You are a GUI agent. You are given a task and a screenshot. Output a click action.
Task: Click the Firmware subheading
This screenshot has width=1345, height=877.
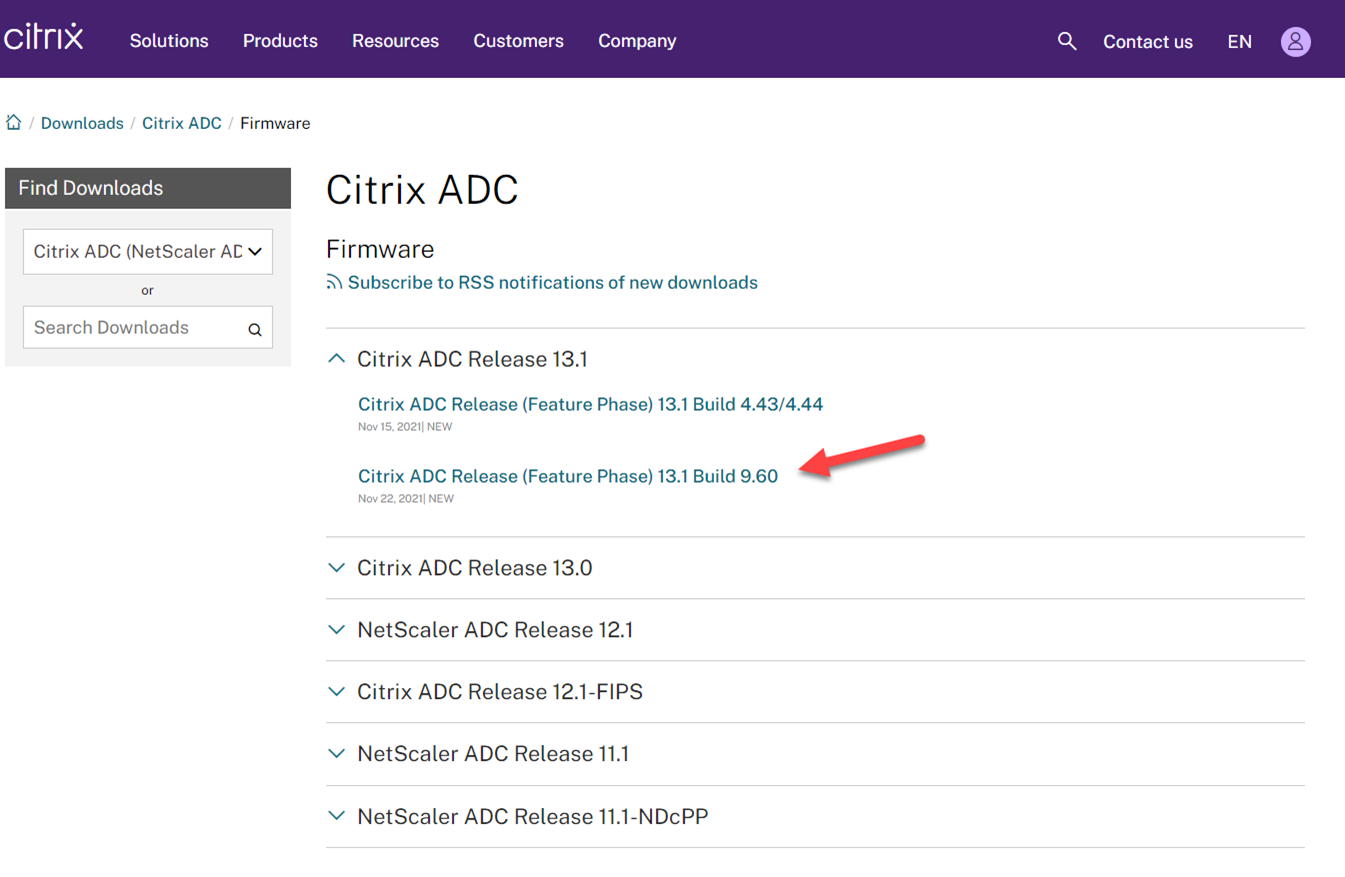(x=380, y=249)
